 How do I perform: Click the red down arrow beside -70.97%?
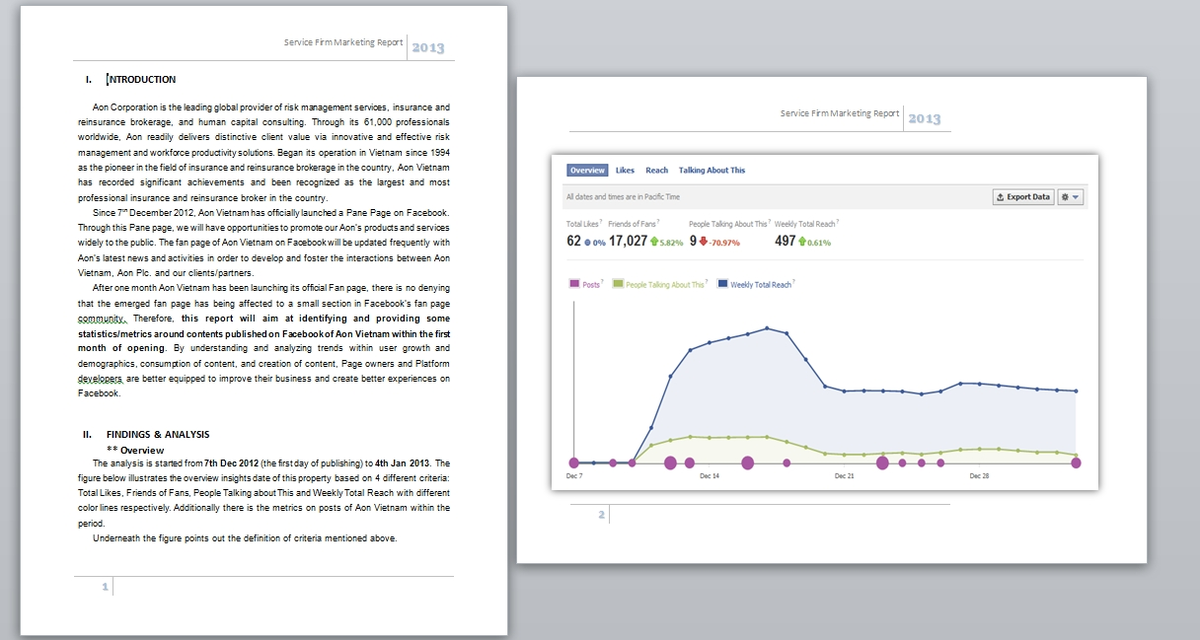pyautogui.click(x=704, y=241)
